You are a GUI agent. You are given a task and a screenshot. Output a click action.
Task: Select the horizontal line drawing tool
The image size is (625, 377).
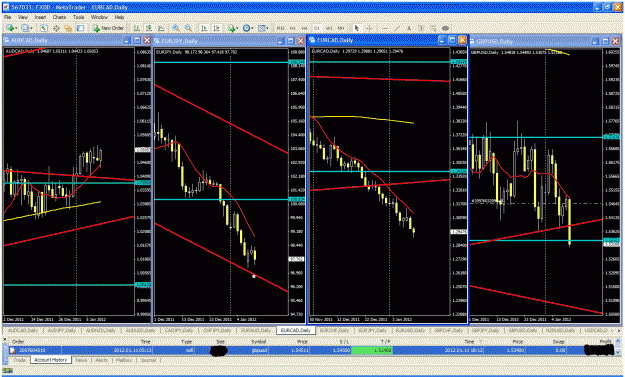[385, 28]
